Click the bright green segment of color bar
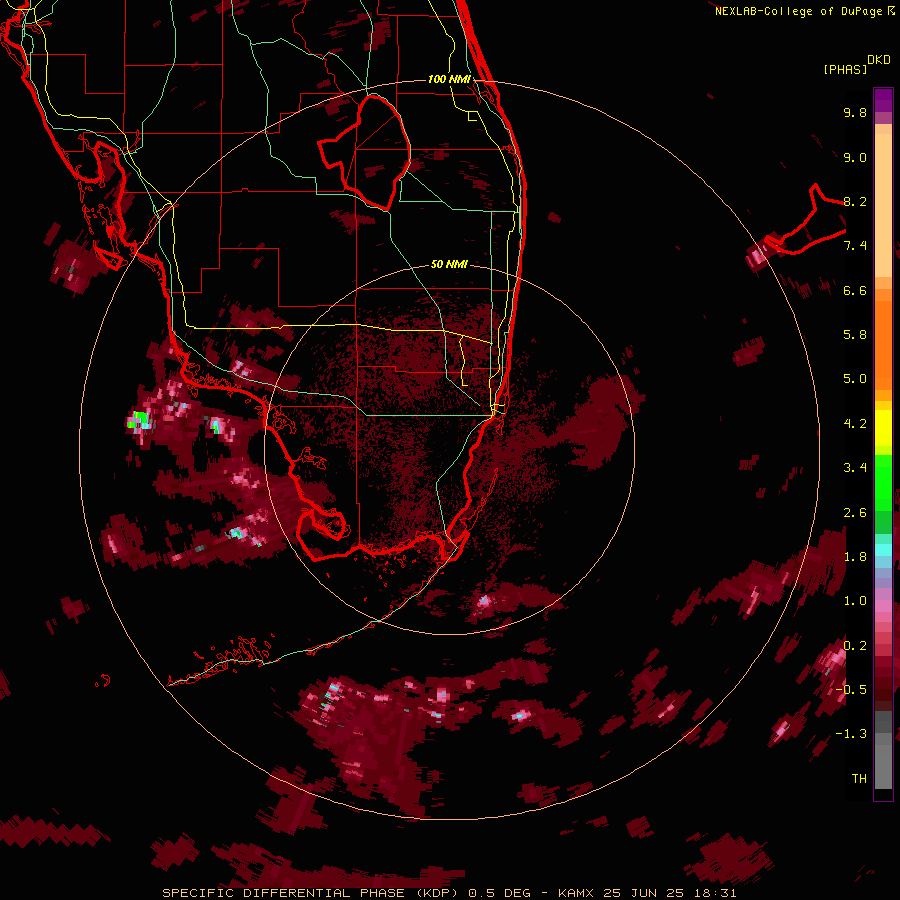900x900 pixels. point(883,483)
